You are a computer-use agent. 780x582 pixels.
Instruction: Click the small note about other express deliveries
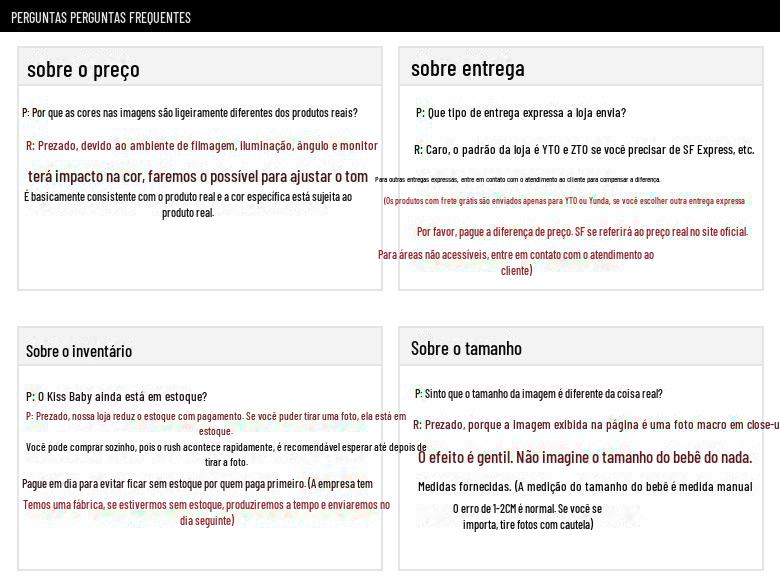coord(517,180)
